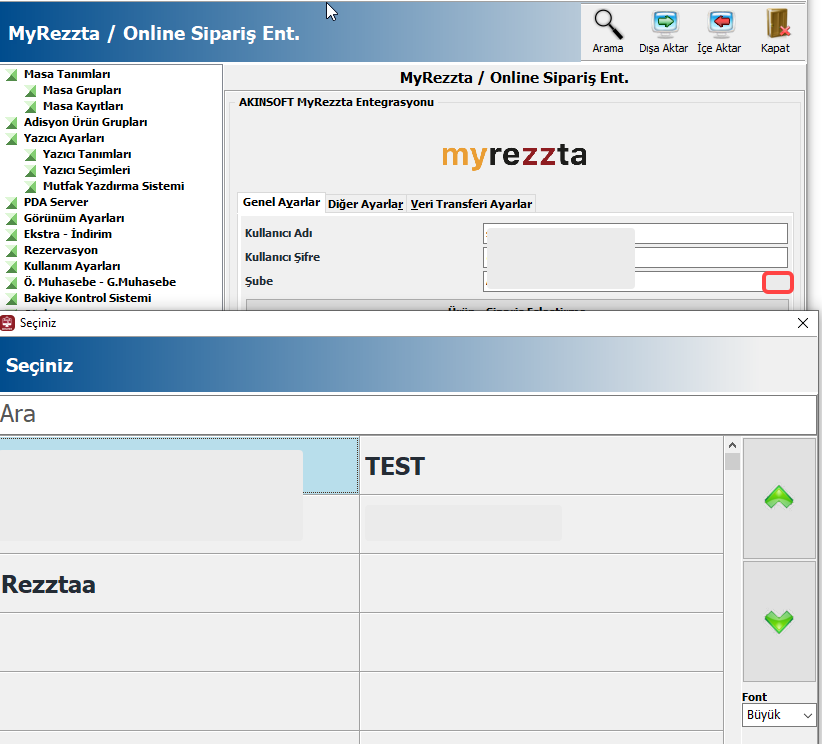
Task: Click icon beside Ekstra - İndirim
Action: pos(12,234)
